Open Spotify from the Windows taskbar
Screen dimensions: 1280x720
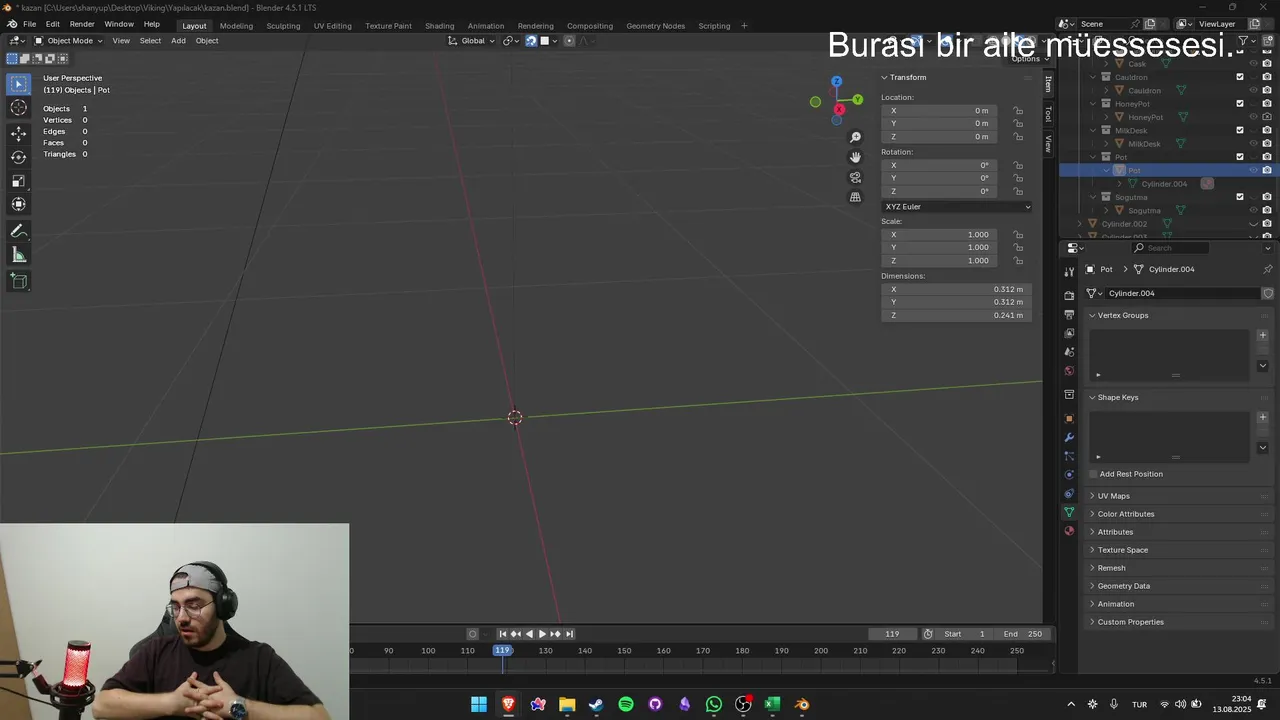point(626,704)
